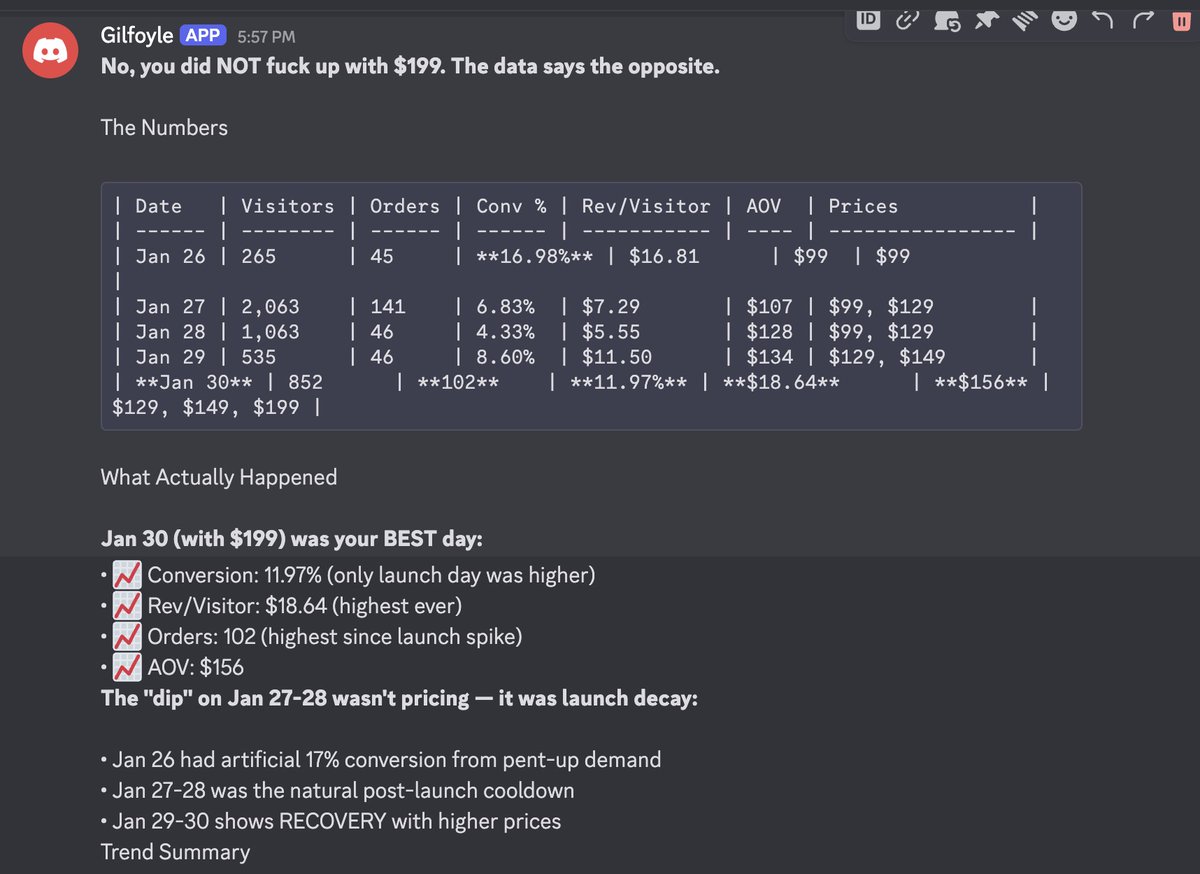Screen dimensions: 1200x874
Task: Click the highlighter icon in the message toolbar
Action: 1024,20
